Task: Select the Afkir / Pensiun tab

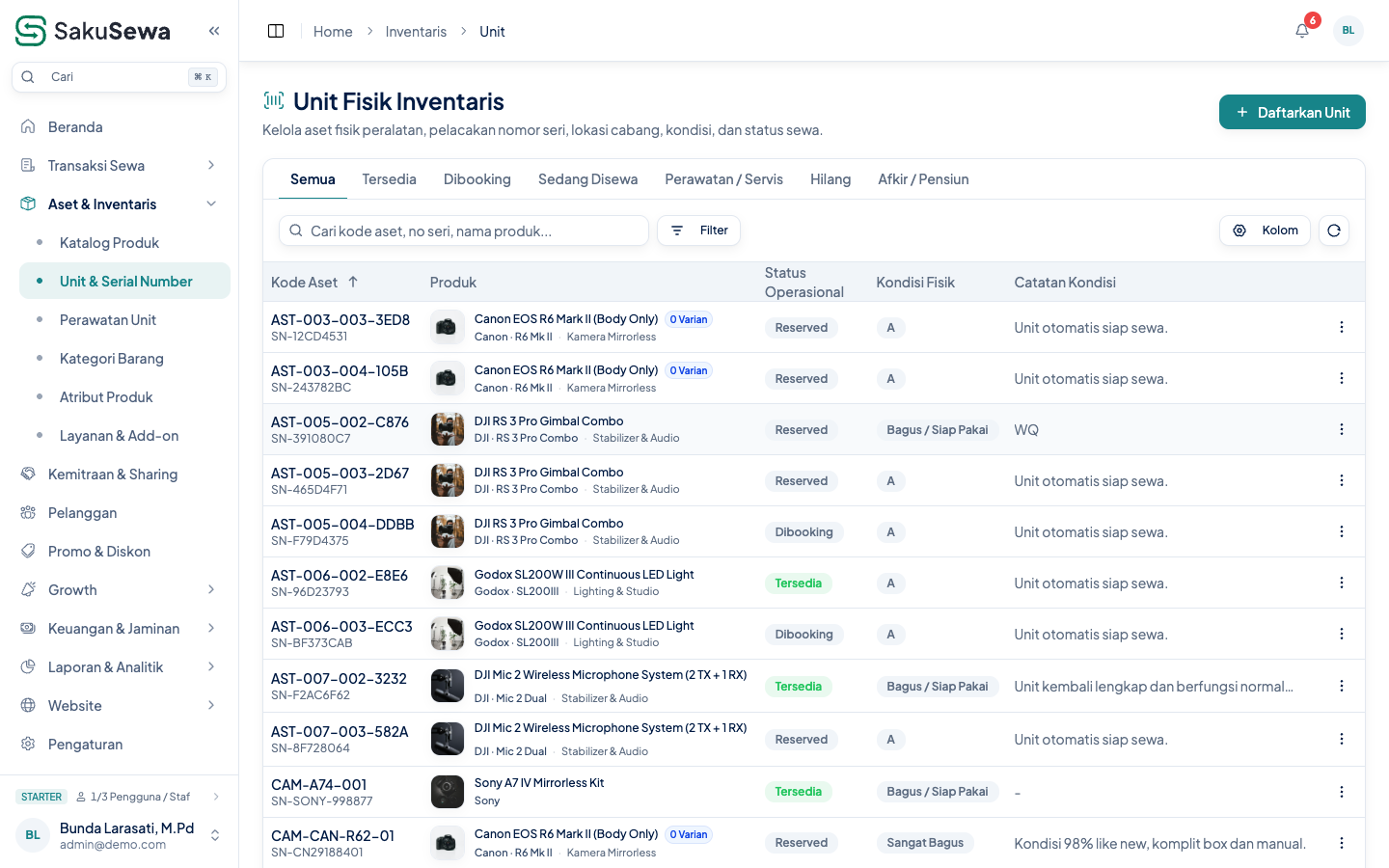Action: [923, 179]
